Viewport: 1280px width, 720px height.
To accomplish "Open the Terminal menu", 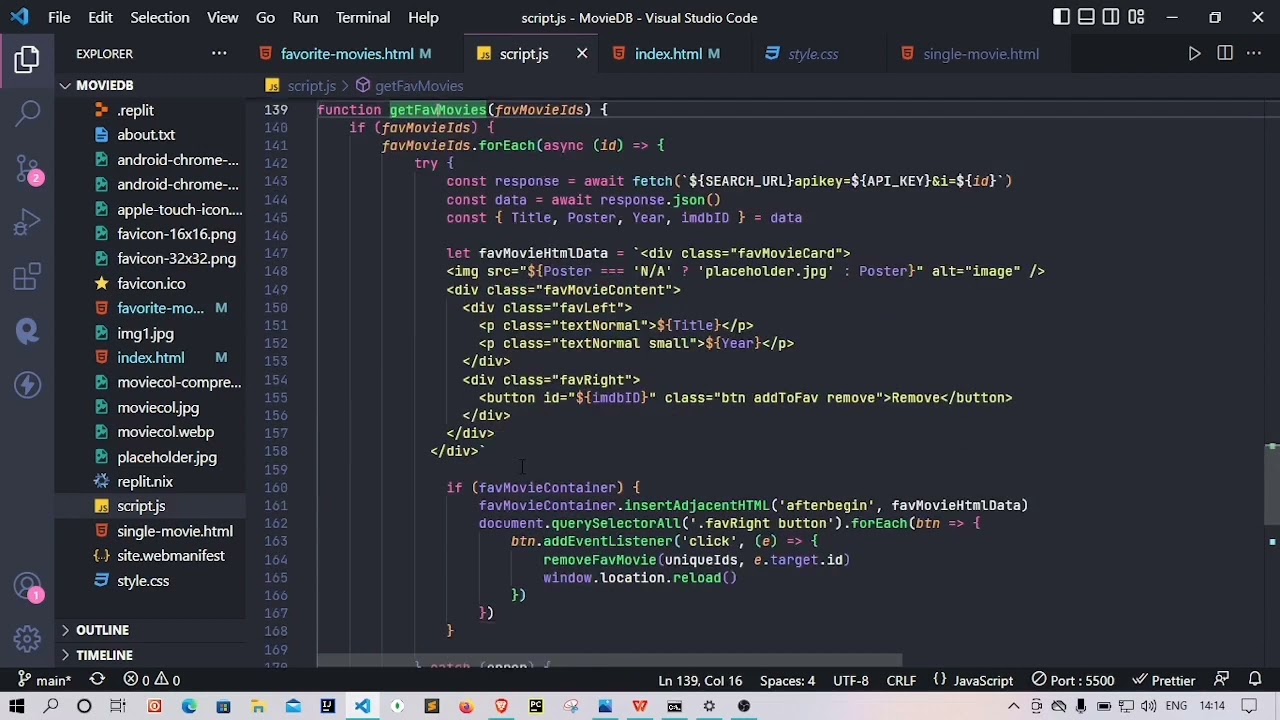I will 363,17.
